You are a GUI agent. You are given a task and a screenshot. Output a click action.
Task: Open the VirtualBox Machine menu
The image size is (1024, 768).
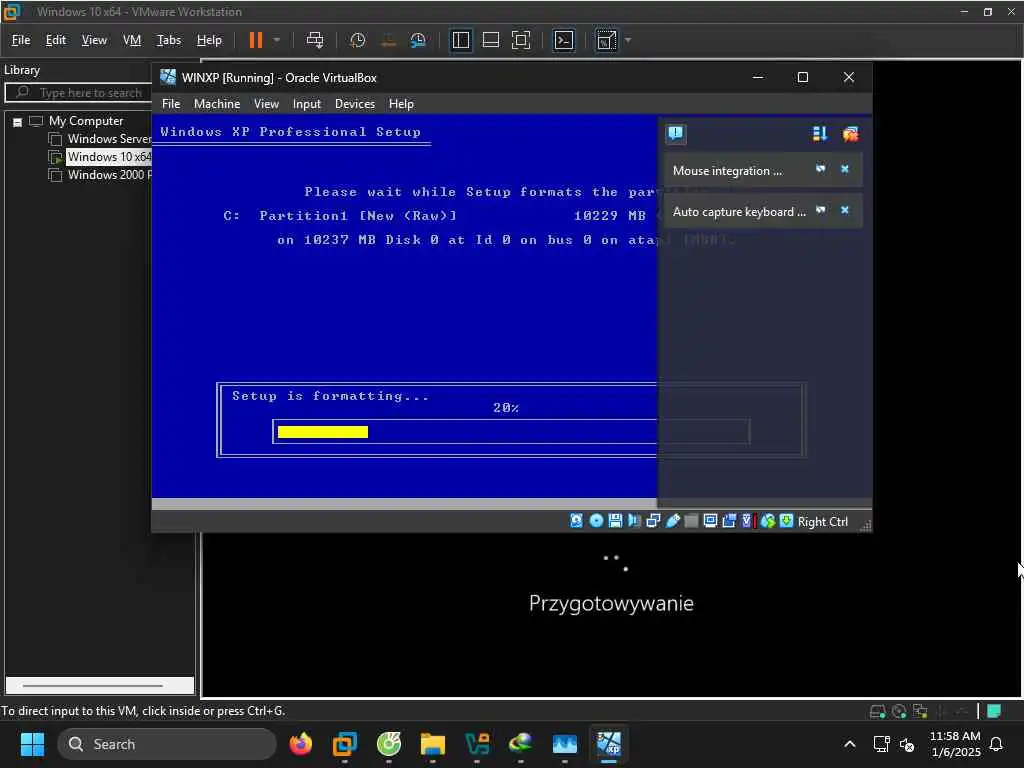(x=217, y=104)
